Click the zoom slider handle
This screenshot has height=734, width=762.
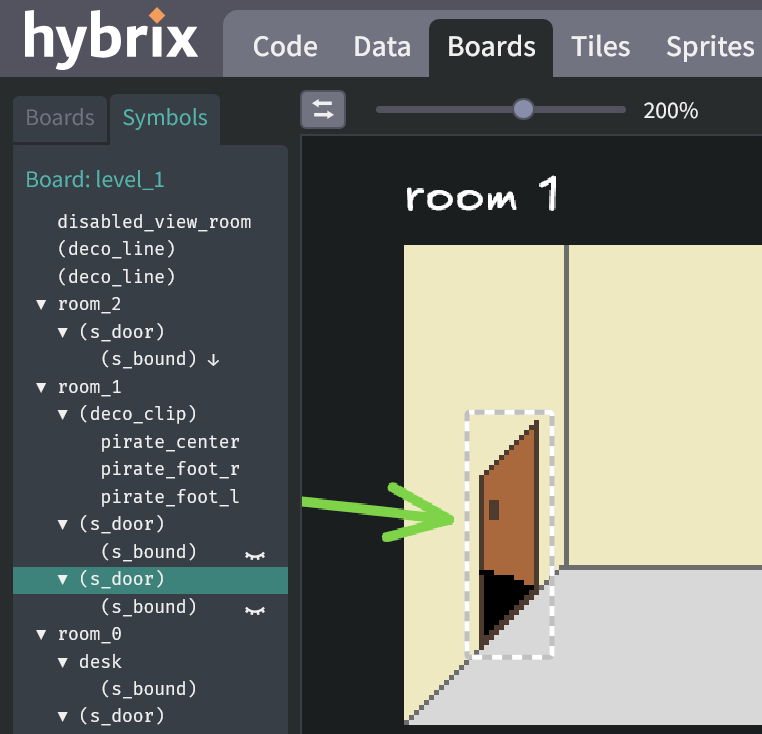tap(523, 109)
